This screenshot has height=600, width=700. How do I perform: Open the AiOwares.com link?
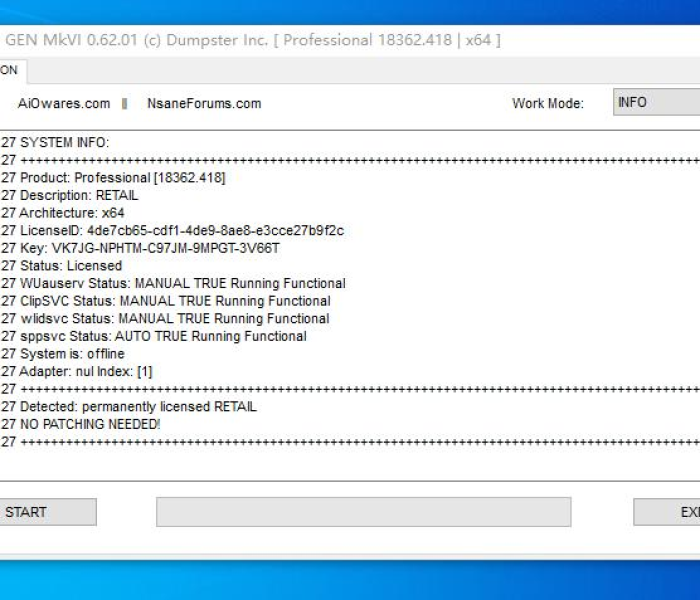pyautogui.click(x=64, y=103)
